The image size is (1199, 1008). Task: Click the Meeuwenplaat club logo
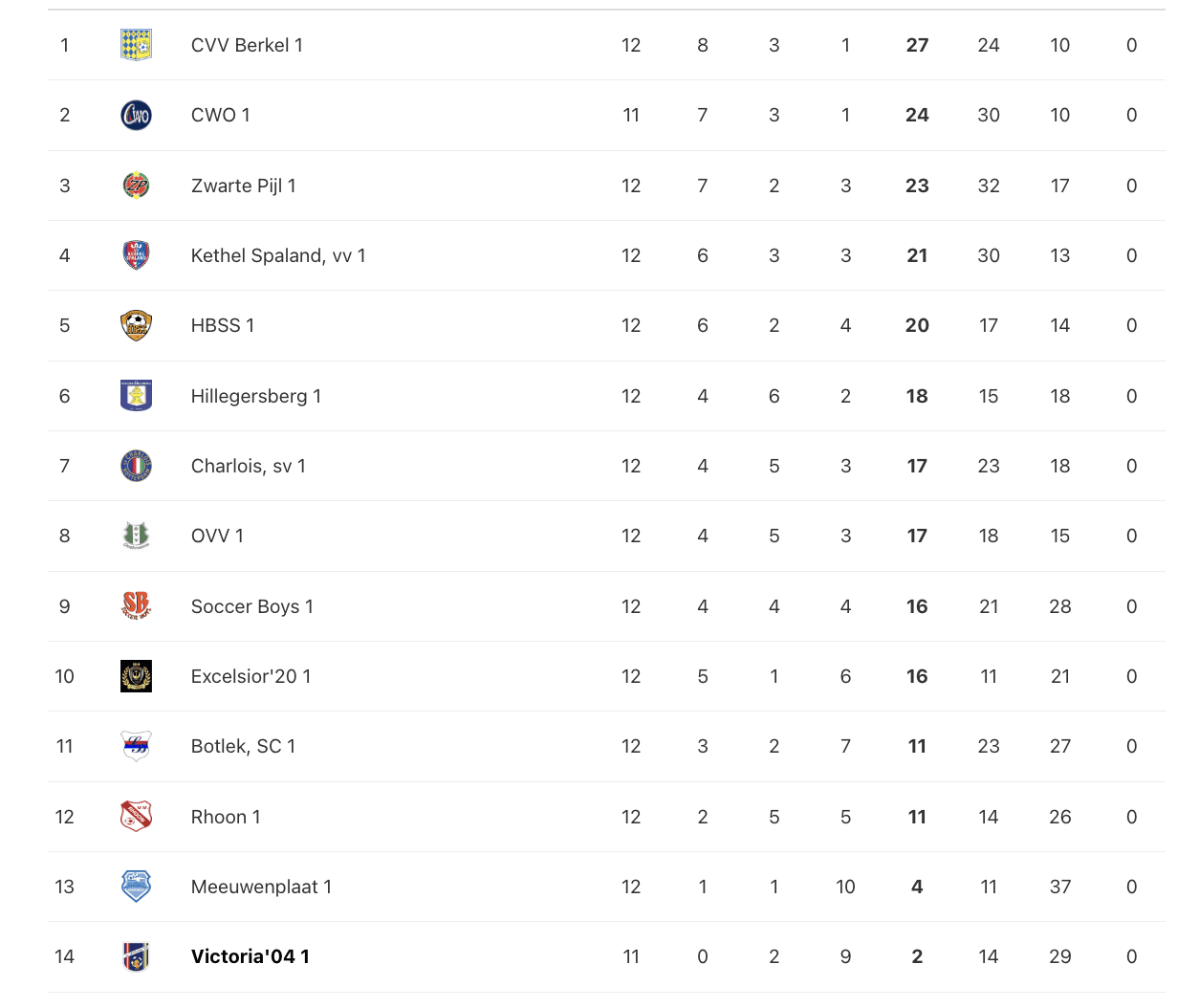point(136,887)
